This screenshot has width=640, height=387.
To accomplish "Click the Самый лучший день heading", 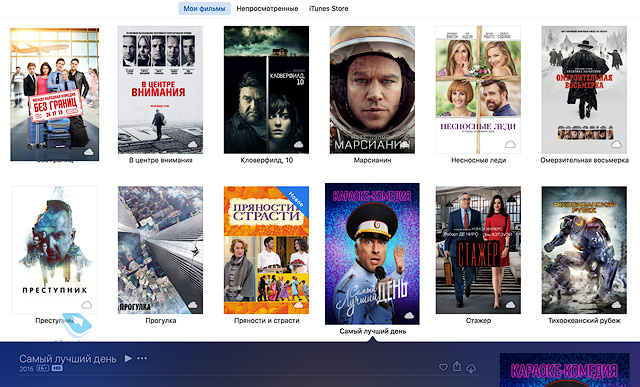I will (68, 358).
